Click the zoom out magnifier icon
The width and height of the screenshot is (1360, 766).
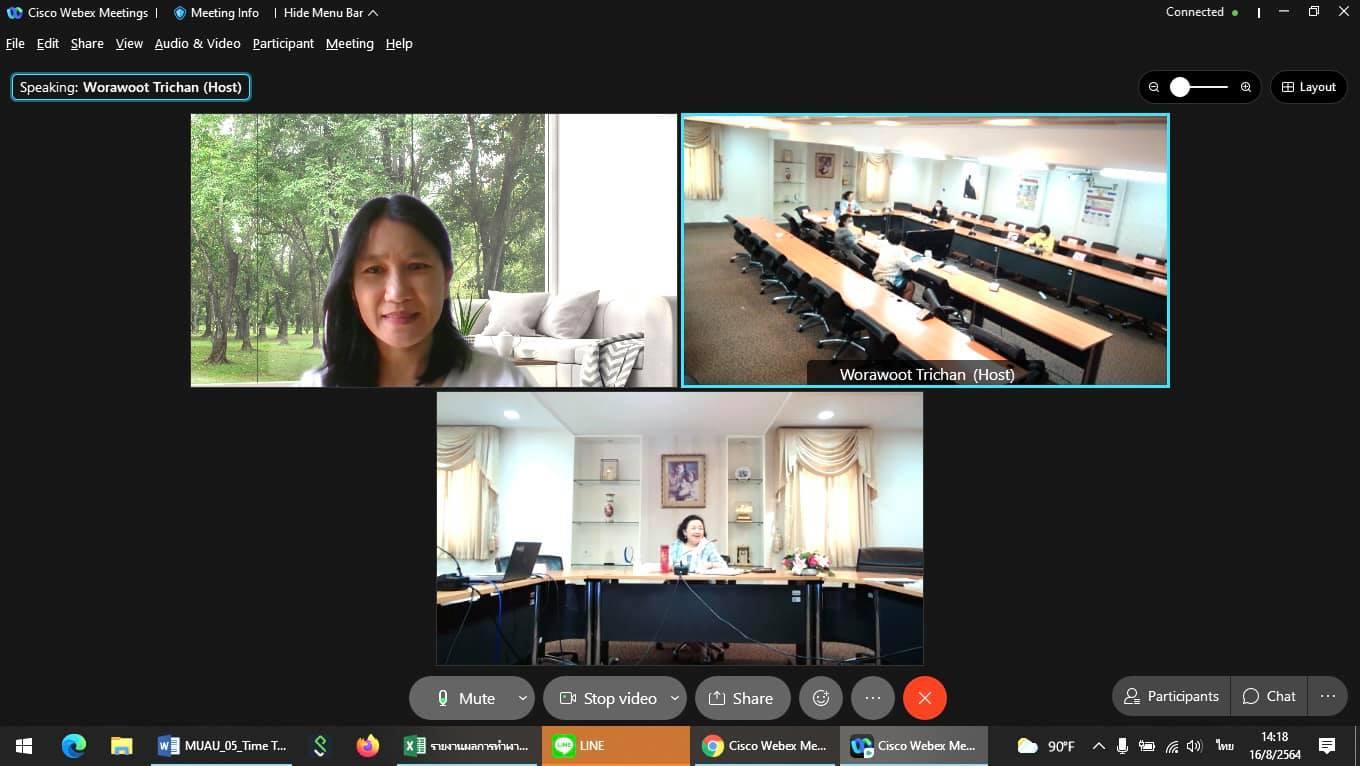pos(1154,87)
